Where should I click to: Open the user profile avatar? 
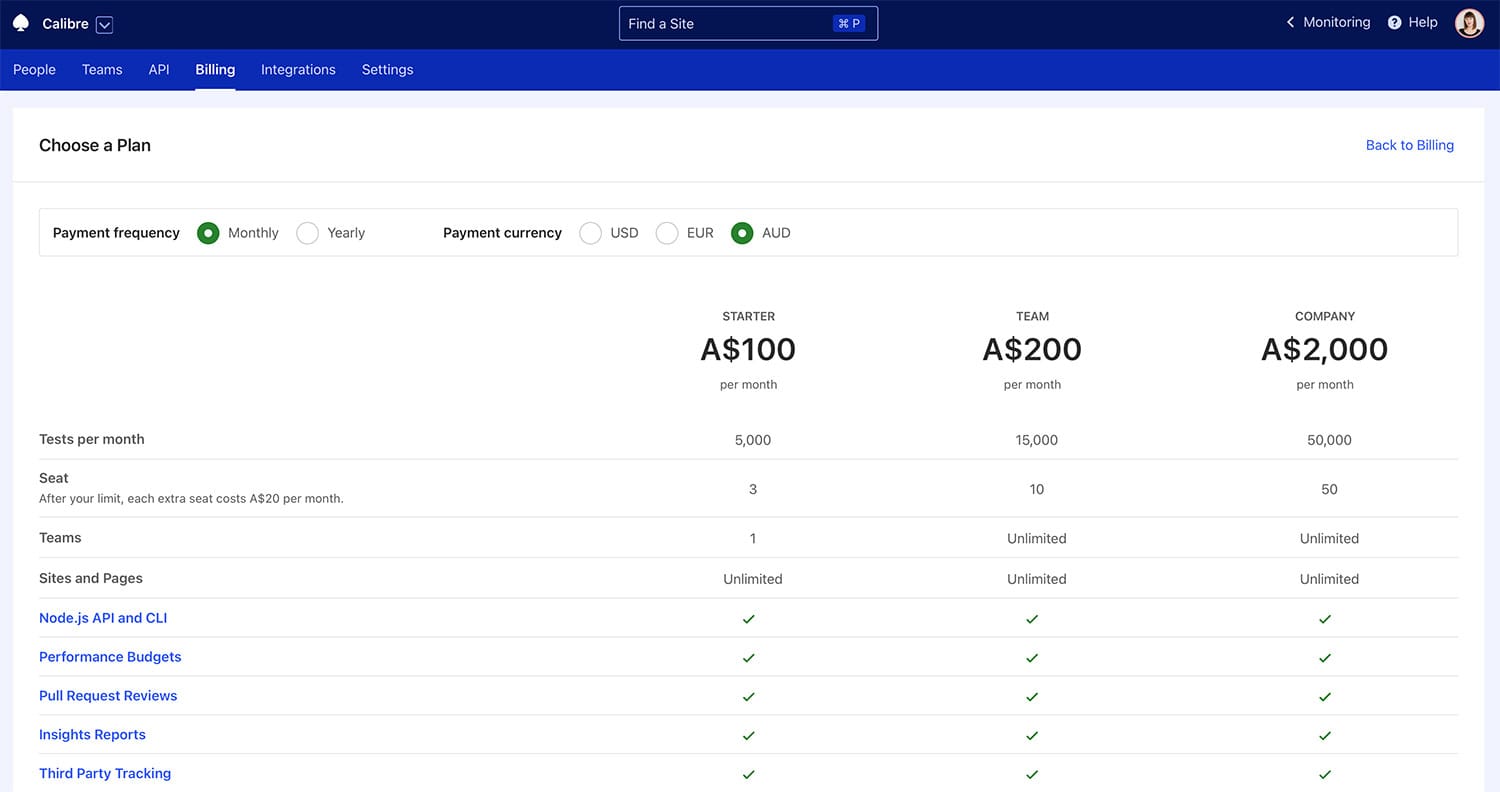point(1469,23)
